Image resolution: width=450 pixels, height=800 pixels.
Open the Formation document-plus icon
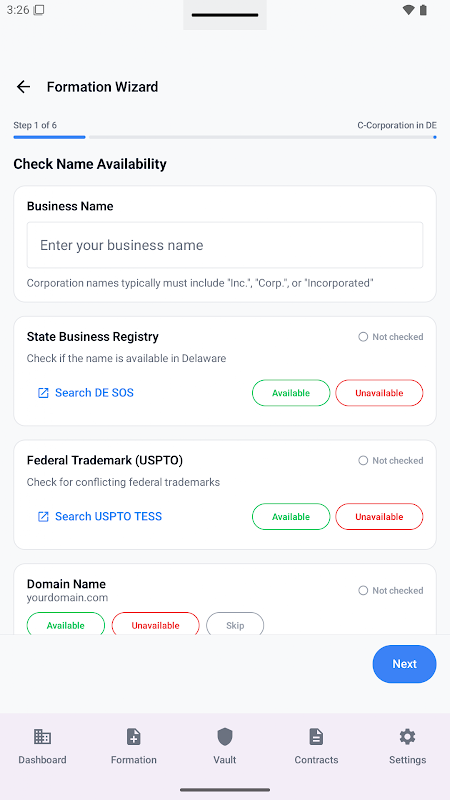click(134, 736)
